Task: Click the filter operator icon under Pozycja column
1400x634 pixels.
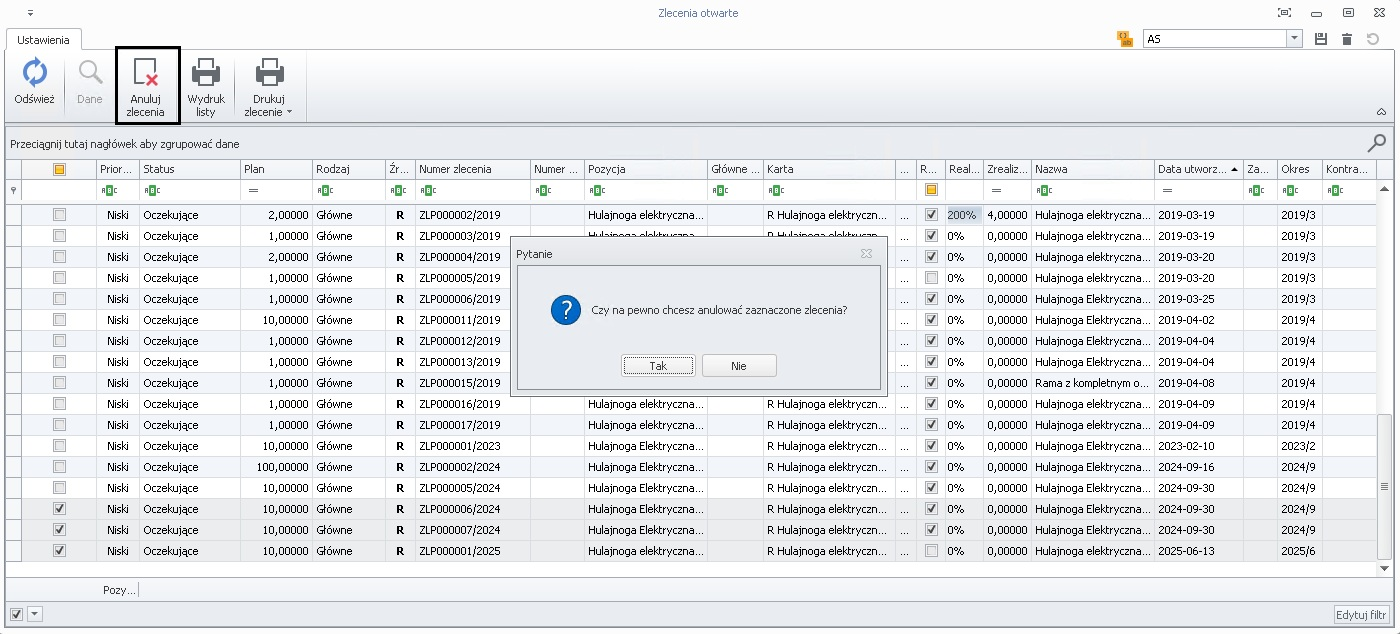Action: [x=597, y=190]
